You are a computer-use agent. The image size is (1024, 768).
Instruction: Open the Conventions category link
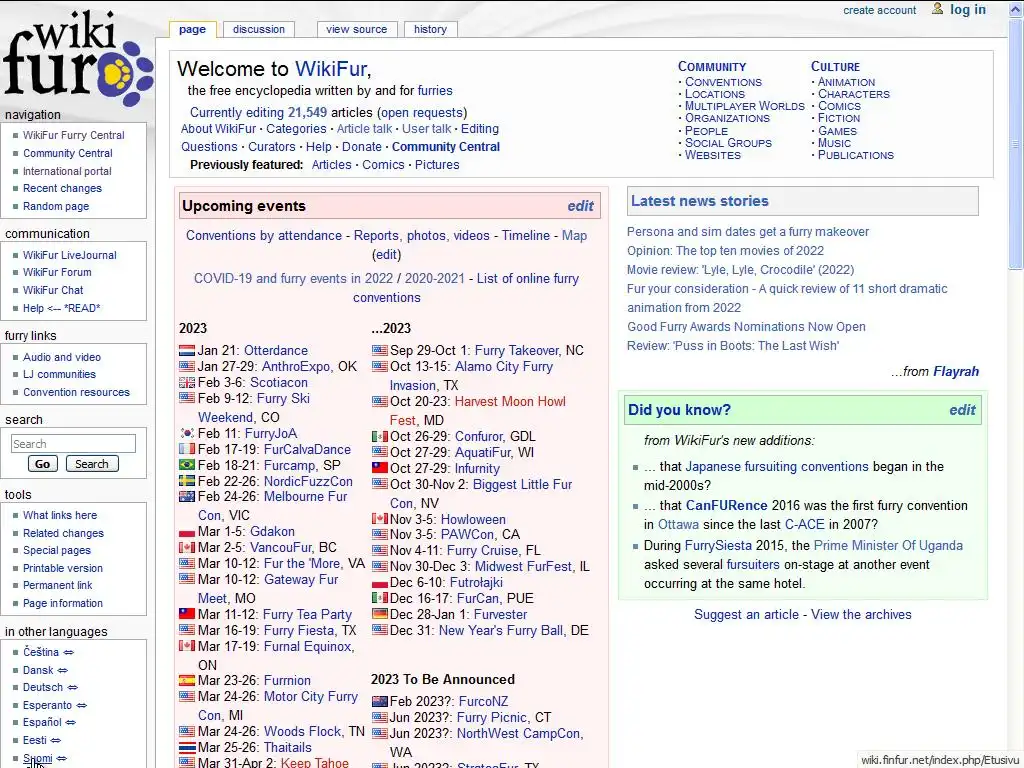pos(723,82)
